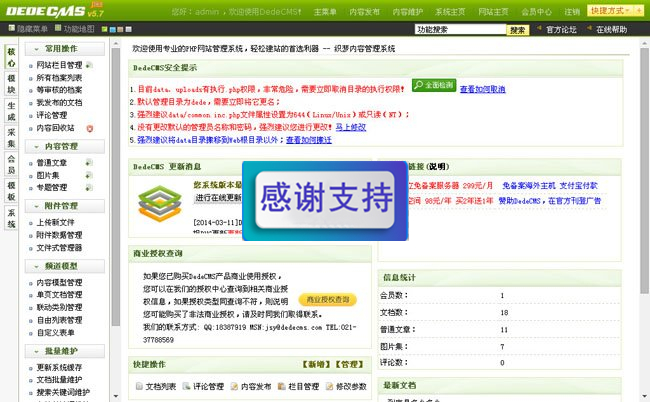Open 内容维护 in the top navigation

coord(407,12)
